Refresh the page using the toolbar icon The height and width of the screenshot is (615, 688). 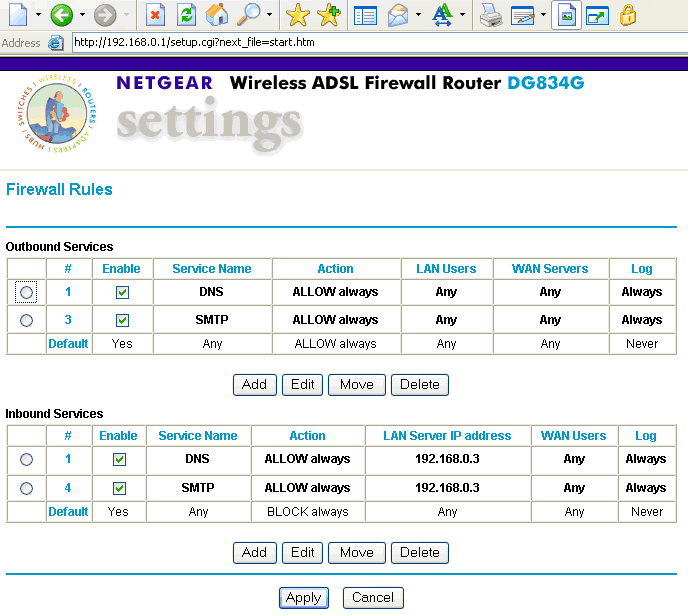(x=186, y=15)
